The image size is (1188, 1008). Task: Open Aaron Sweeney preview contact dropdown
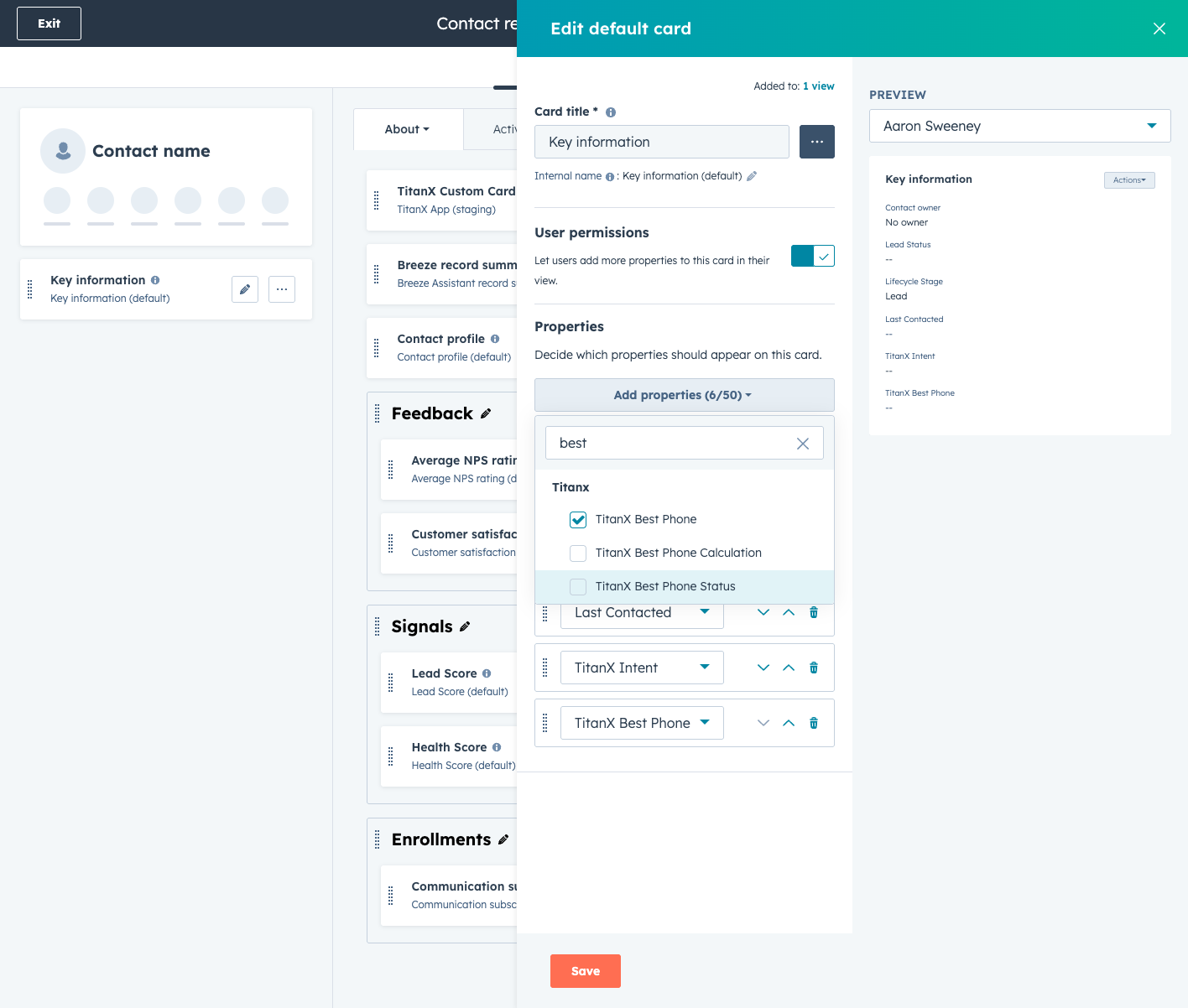1020,126
